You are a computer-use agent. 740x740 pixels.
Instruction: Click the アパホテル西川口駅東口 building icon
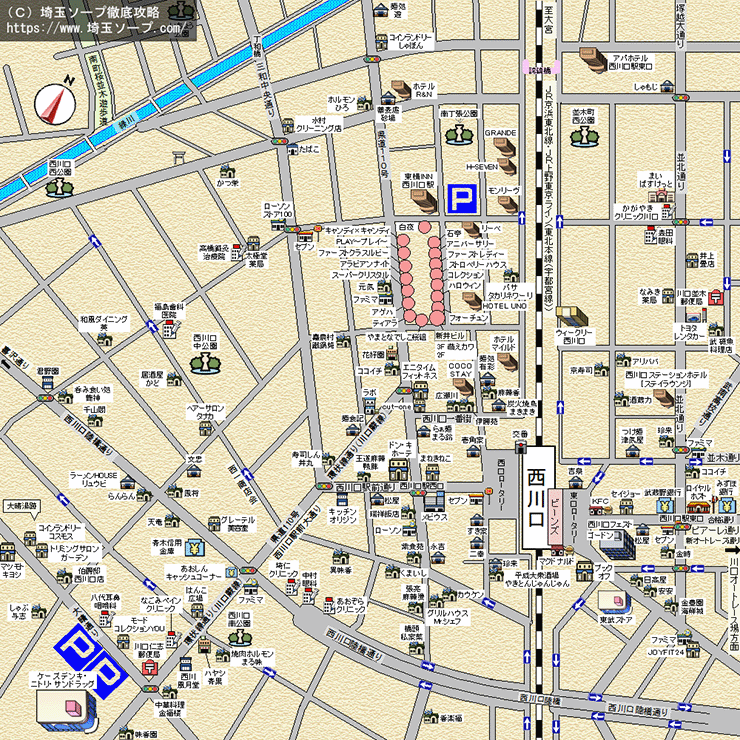tap(593, 60)
